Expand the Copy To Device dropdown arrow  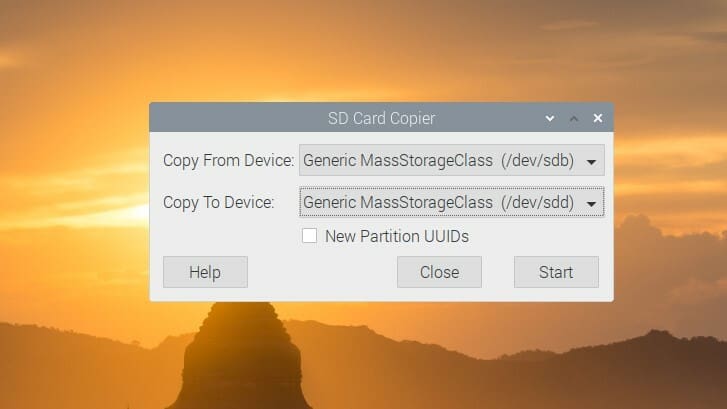click(591, 204)
